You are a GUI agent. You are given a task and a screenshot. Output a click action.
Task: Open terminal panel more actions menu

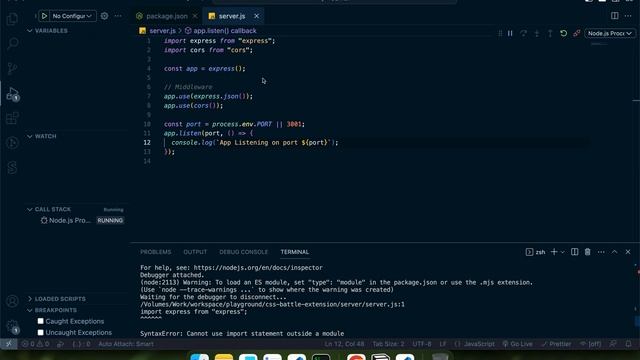(x=601, y=252)
